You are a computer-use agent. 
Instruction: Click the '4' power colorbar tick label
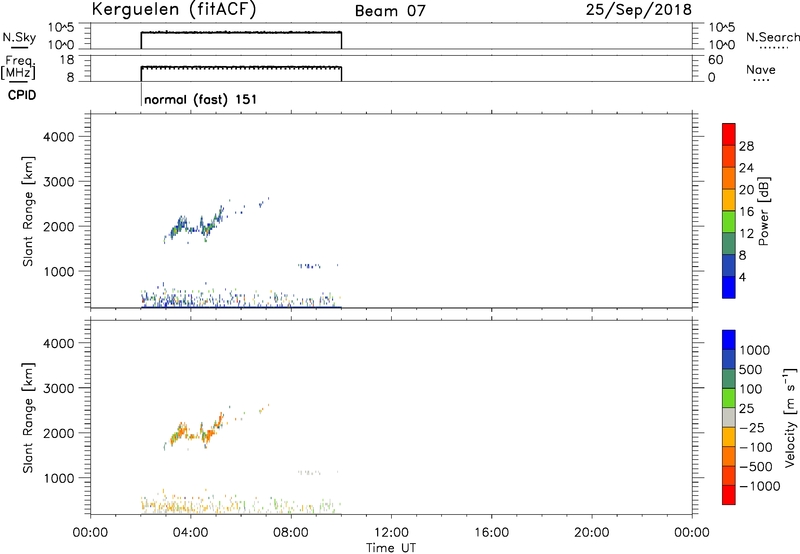click(x=742, y=277)
